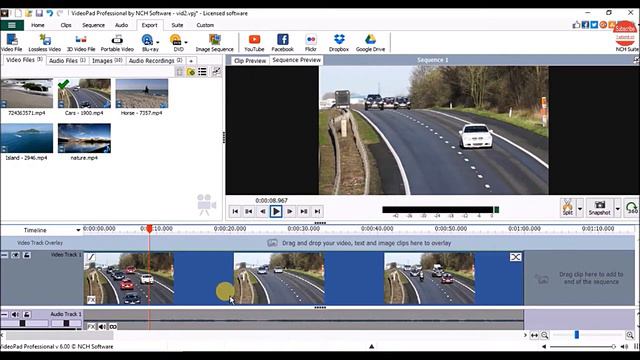640x360 pixels.
Task: Export to Dropbox
Action: coord(339,42)
